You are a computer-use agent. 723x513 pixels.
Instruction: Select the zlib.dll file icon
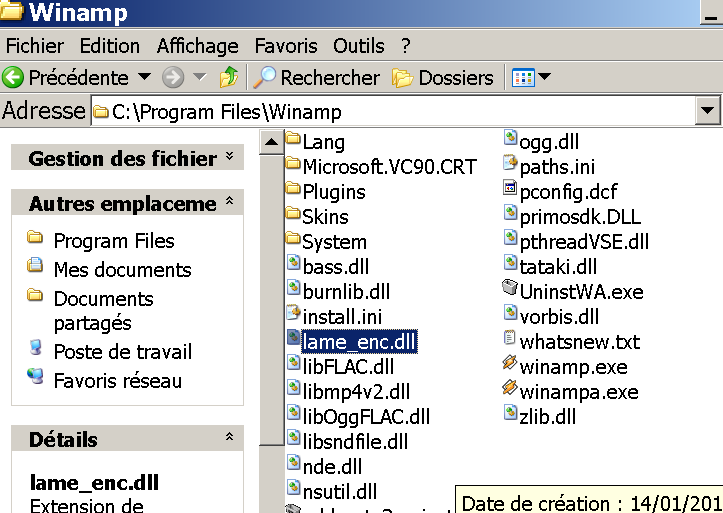pyautogui.click(x=510, y=412)
